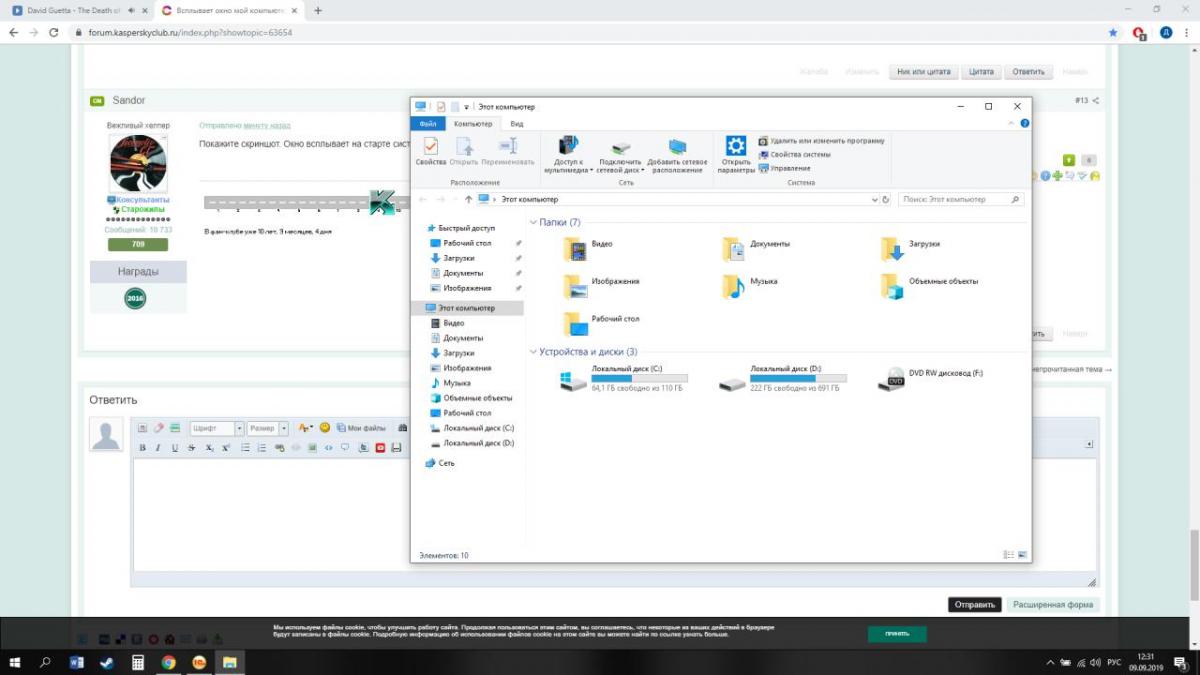Switch to large icons view in Explorer

[1022, 555]
